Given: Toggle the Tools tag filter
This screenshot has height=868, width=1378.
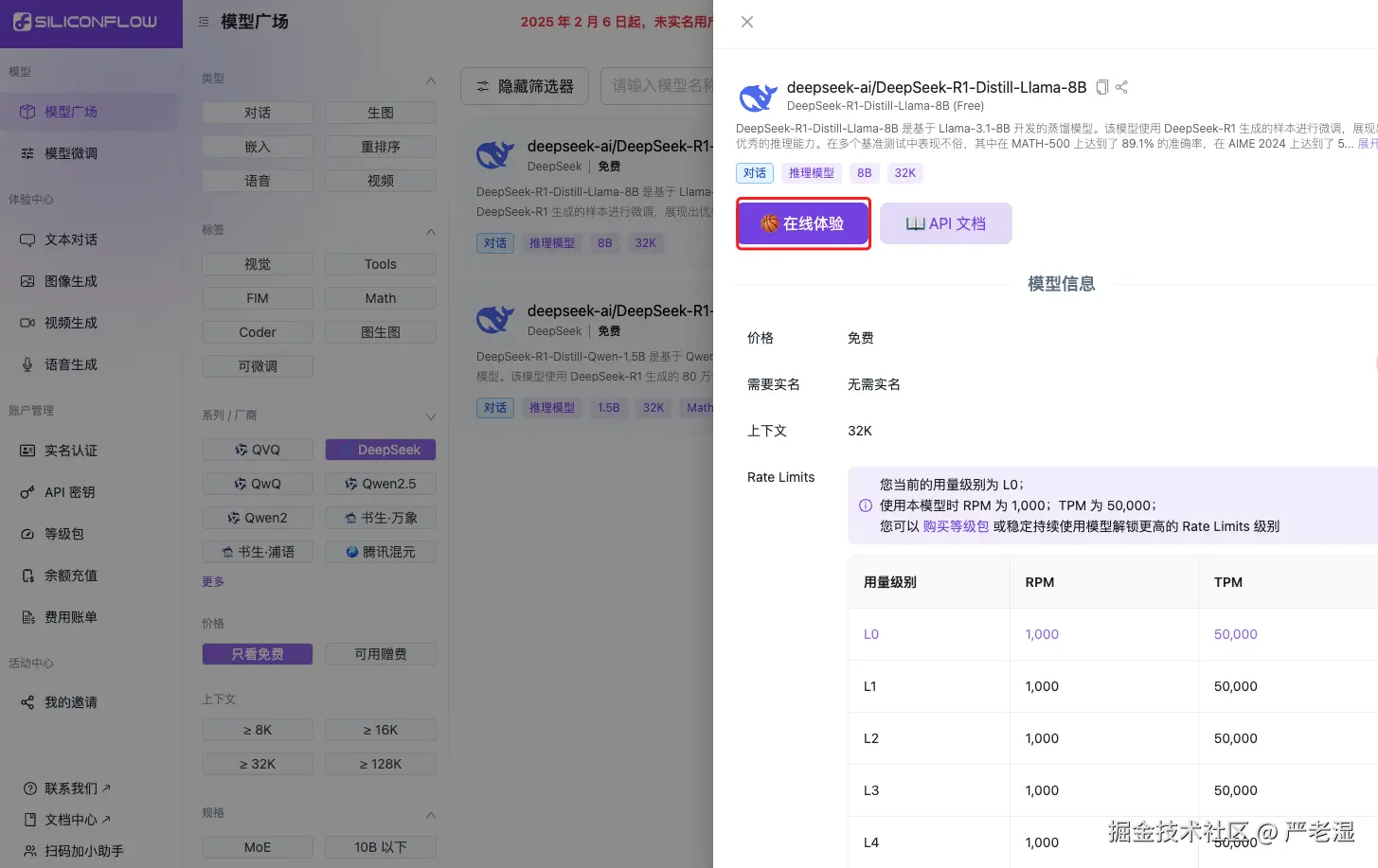Looking at the screenshot, I should [x=381, y=264].
